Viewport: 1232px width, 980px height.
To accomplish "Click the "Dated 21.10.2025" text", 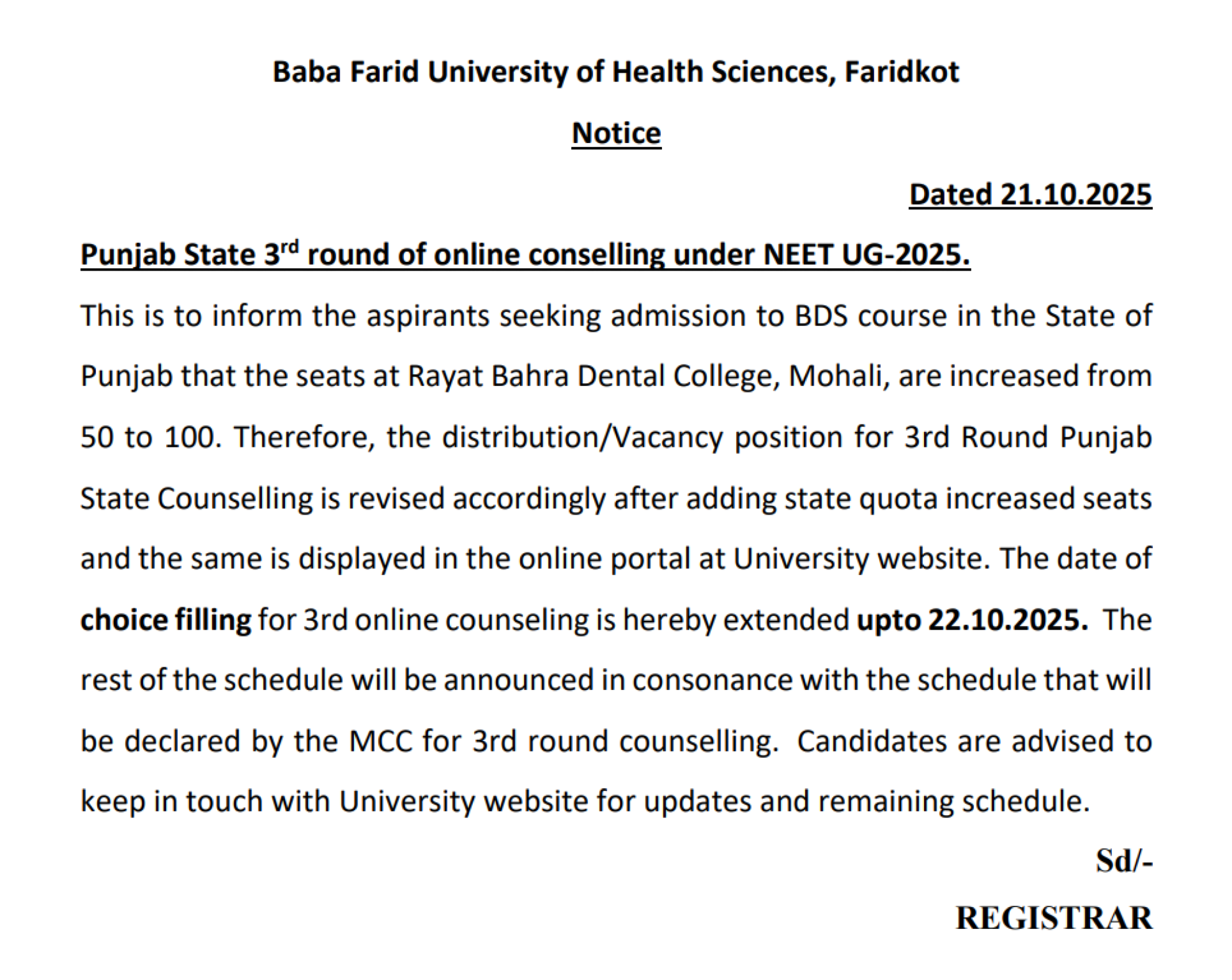I will (x=1030, y=194).
